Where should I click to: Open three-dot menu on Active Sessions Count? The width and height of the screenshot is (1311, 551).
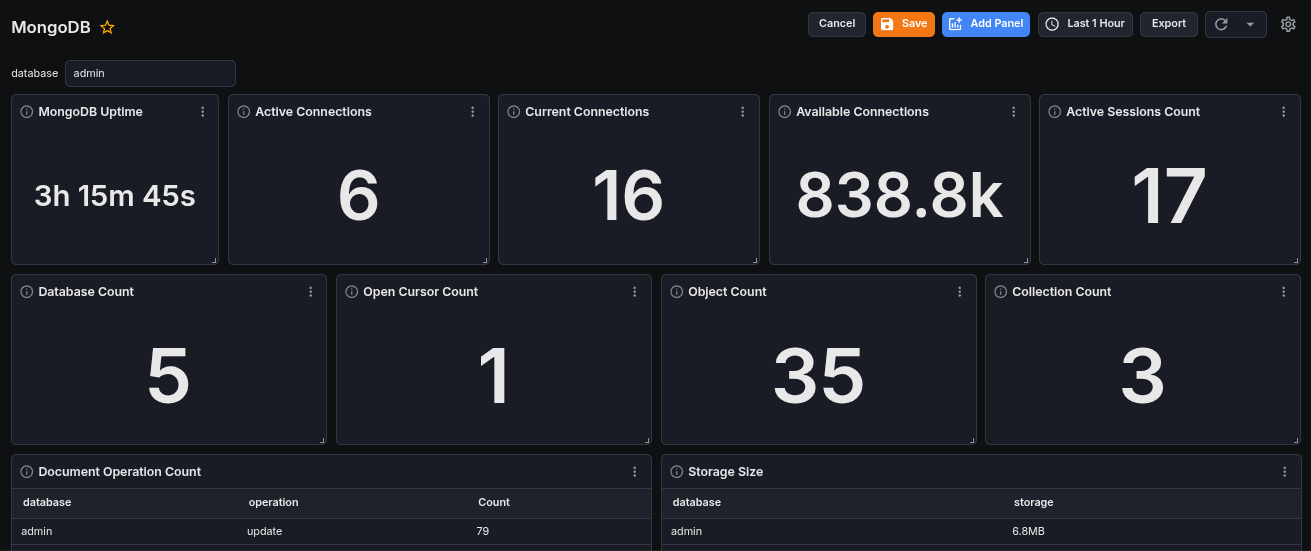[x=1284, y=112]
